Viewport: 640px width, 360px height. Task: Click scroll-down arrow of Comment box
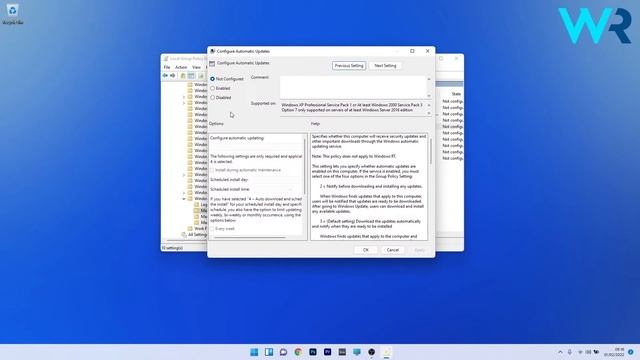429,95
